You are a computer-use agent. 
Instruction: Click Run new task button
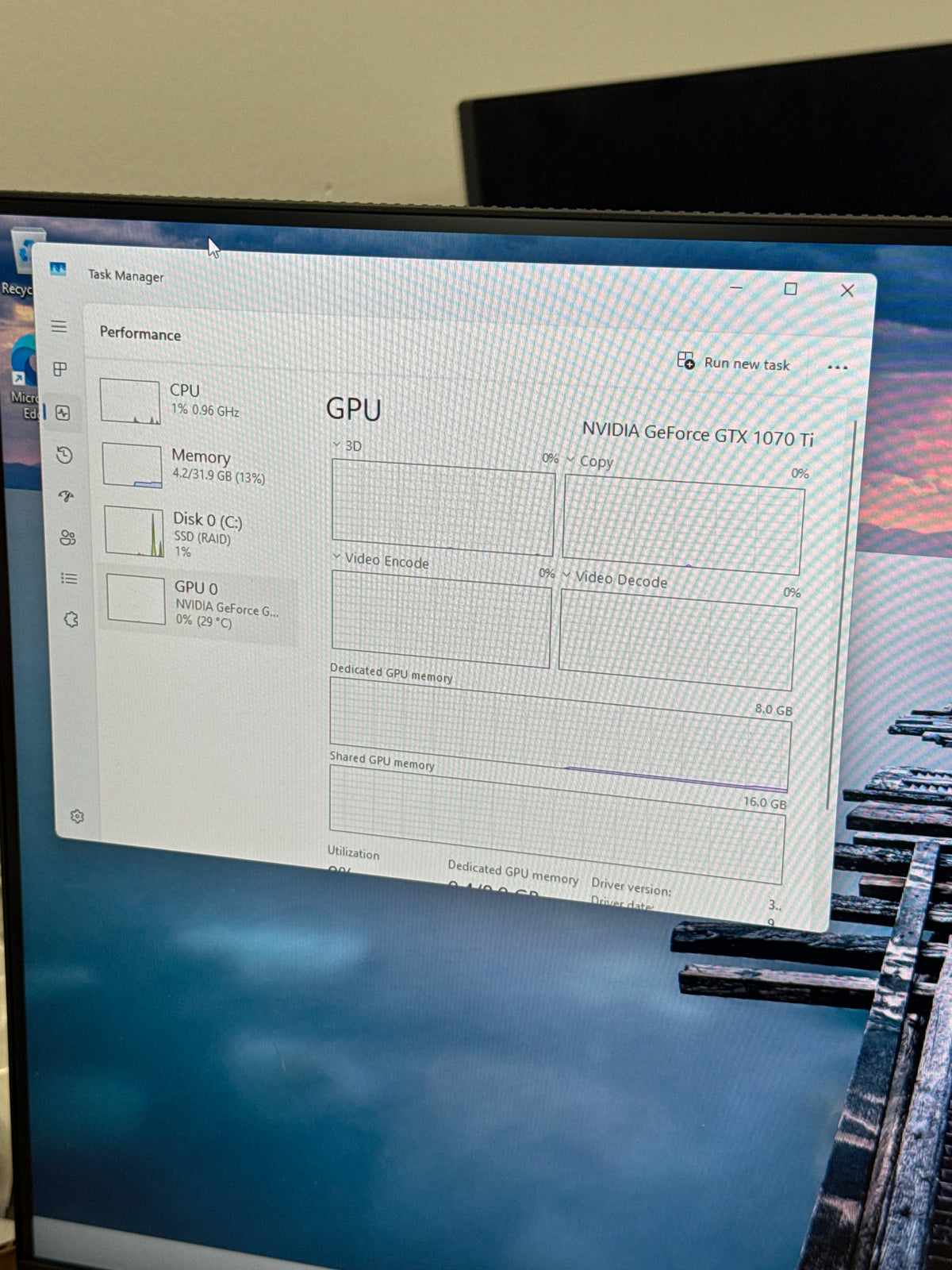(x=734, y=363)
